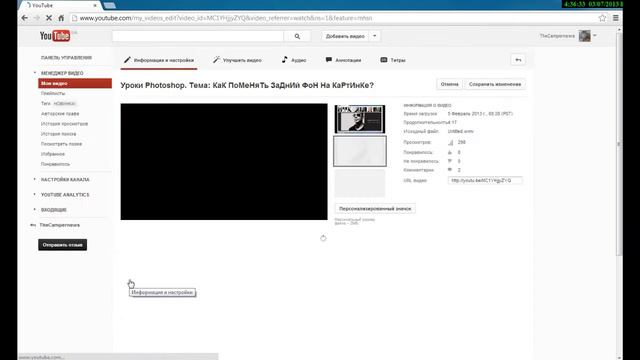Open a new browser tab
Screen dimensions: 640x360
pyautogui.click(x=110, y=5)
